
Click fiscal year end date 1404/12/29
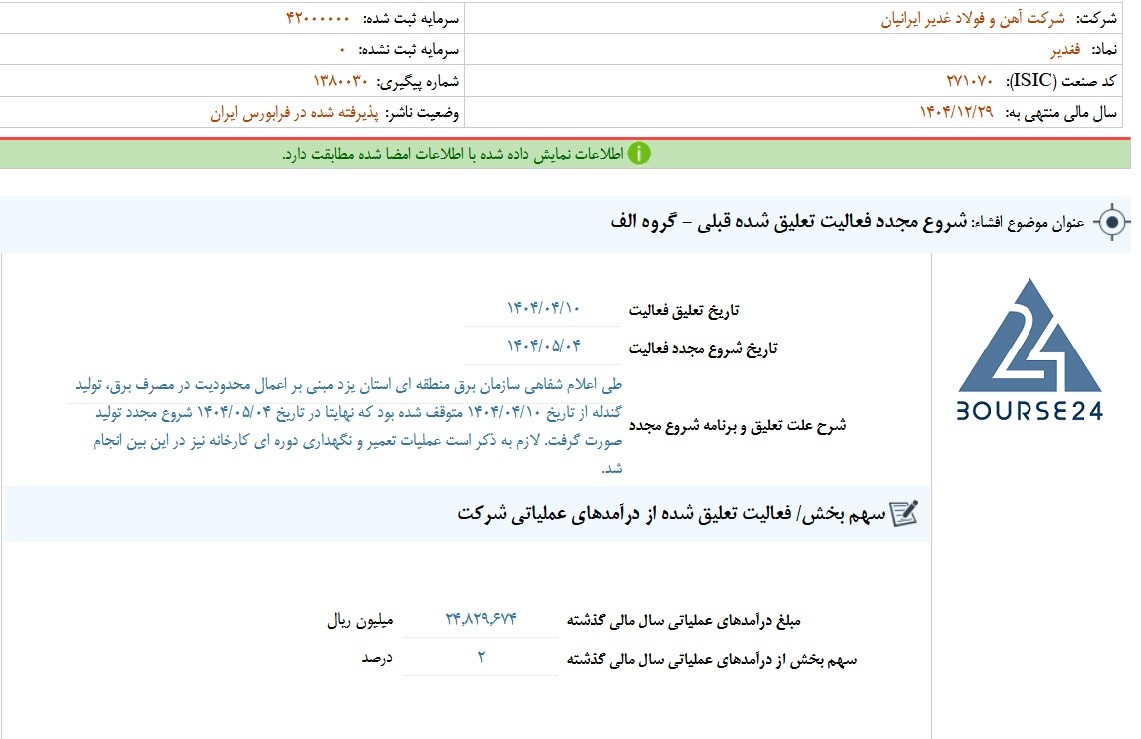coord(956,112)
